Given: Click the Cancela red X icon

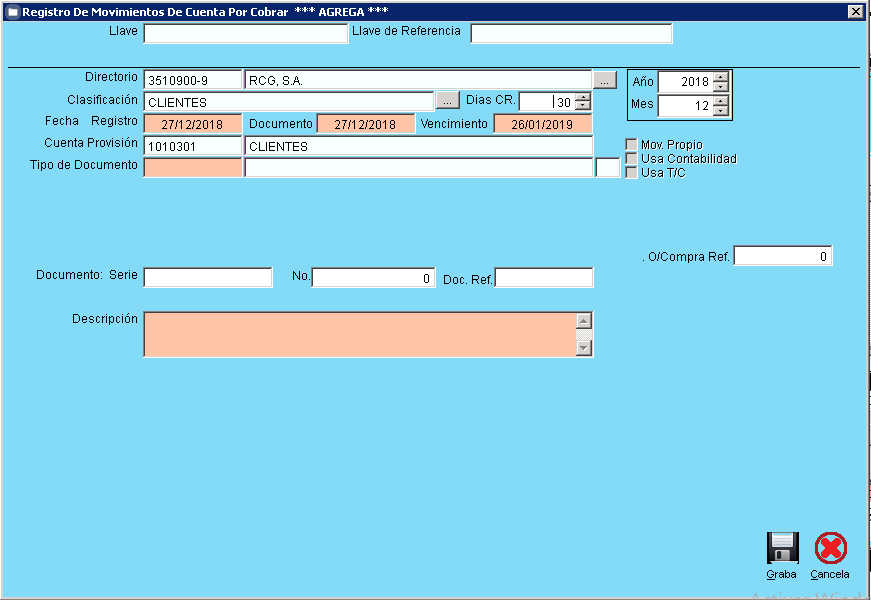Looking at the screenshot, I should (x=830, y=548).
